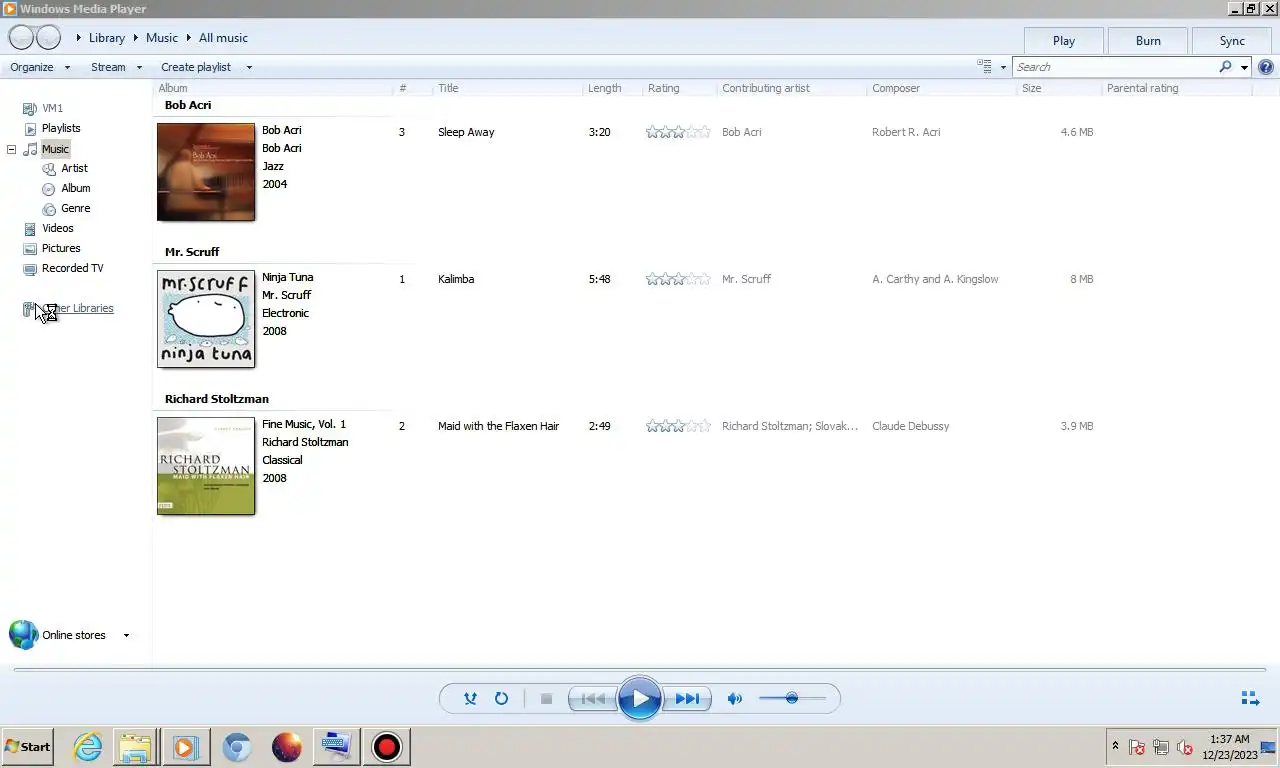Open Online stores dropdown arrow
The width and height of the screenshot is (1280, 768).
click(x=126, y=635)
